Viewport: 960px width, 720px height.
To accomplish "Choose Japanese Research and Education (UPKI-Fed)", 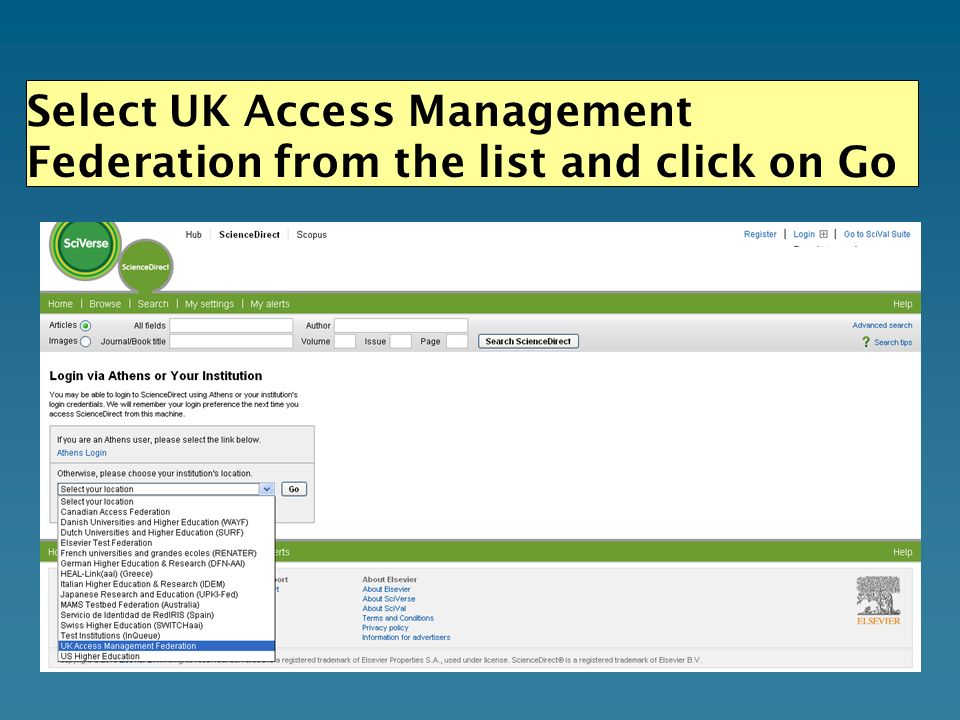I will click(x=167, y=594).
